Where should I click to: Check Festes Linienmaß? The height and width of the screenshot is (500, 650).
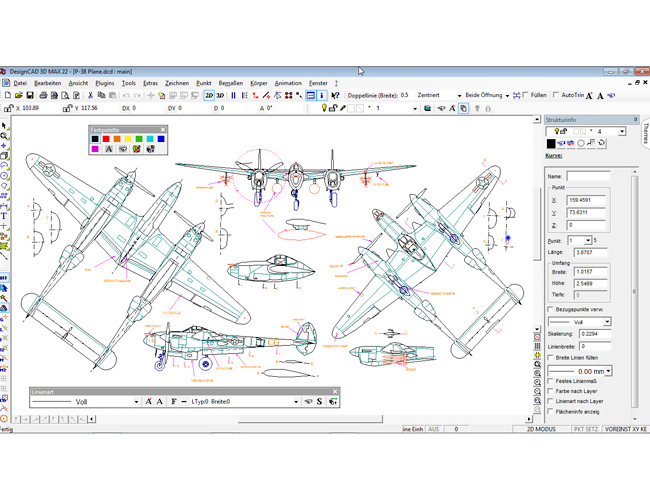[x=551, y=381]
